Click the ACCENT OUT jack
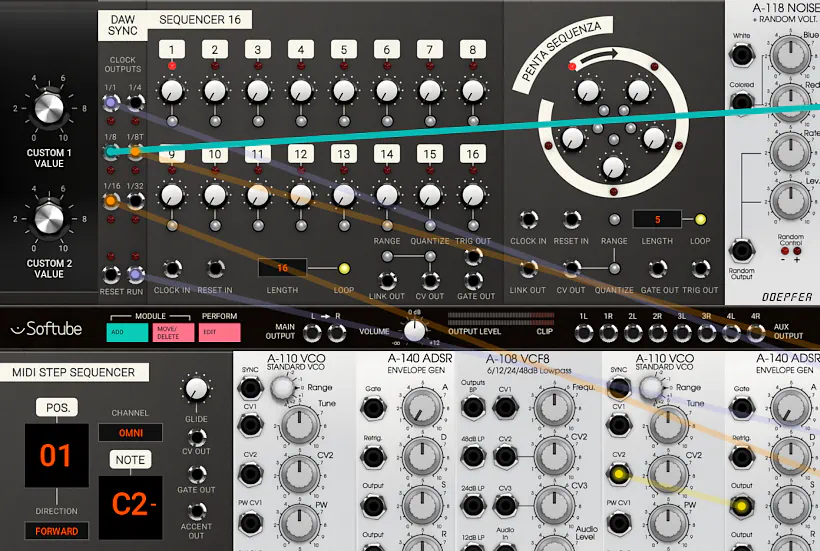This screenshot has height=551, width=820. click(197, 511)
